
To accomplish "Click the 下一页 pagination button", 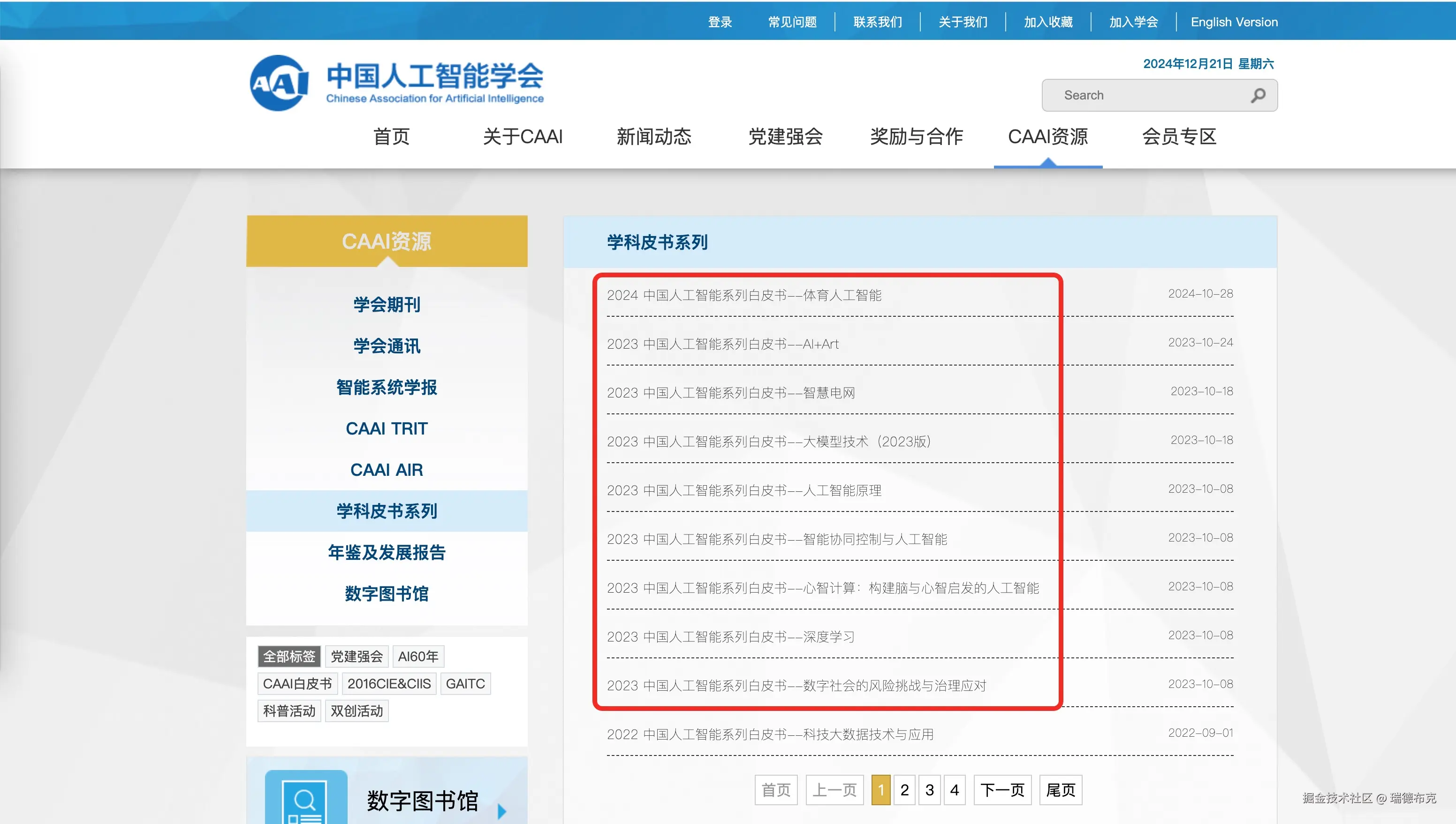I will pyautogui.click(x=1002, y=790).
